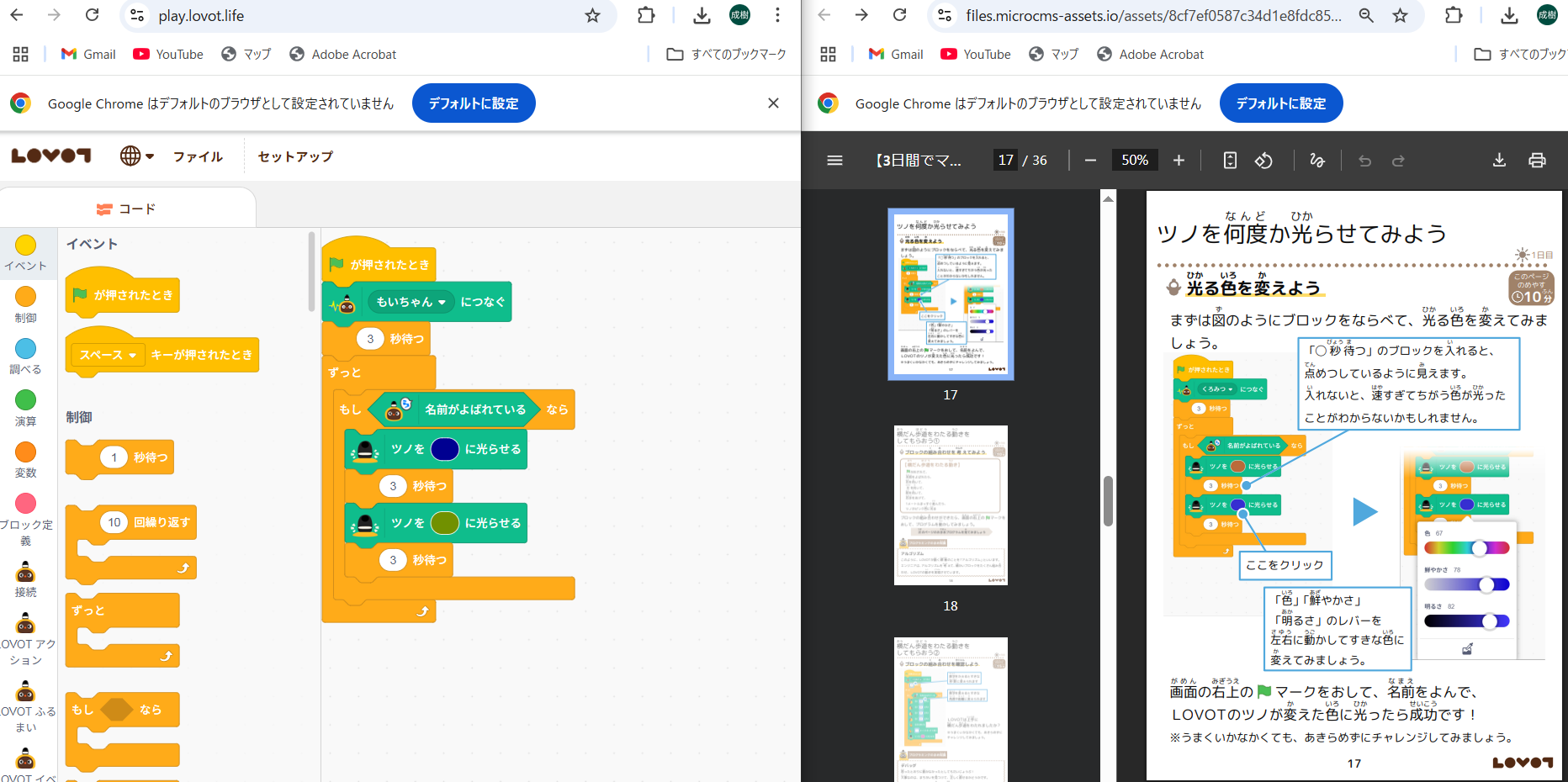The height and width of the screenshot is (782, 1568).
Task: Click PDF thumbnail sidebar scrollbar
Action: 1108,501
